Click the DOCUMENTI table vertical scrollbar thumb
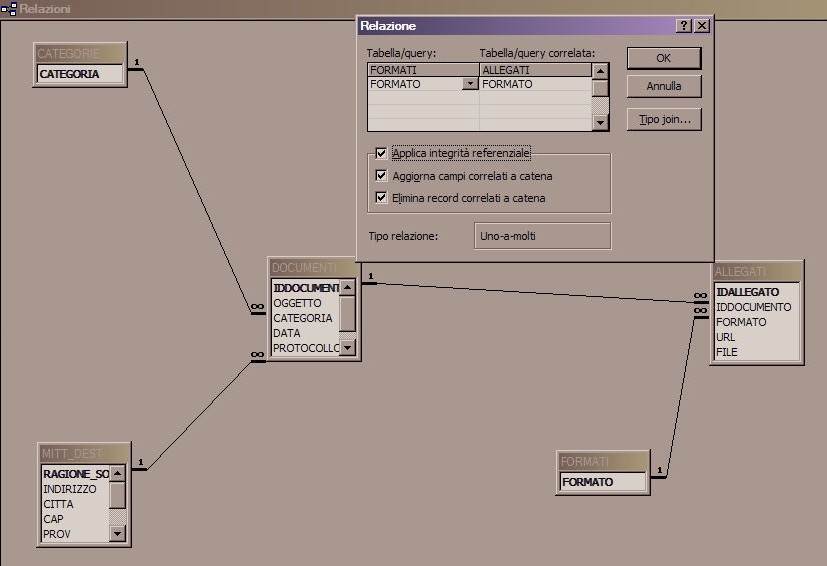The height and width of the screenshot is (566, 827). click(347, 313)
